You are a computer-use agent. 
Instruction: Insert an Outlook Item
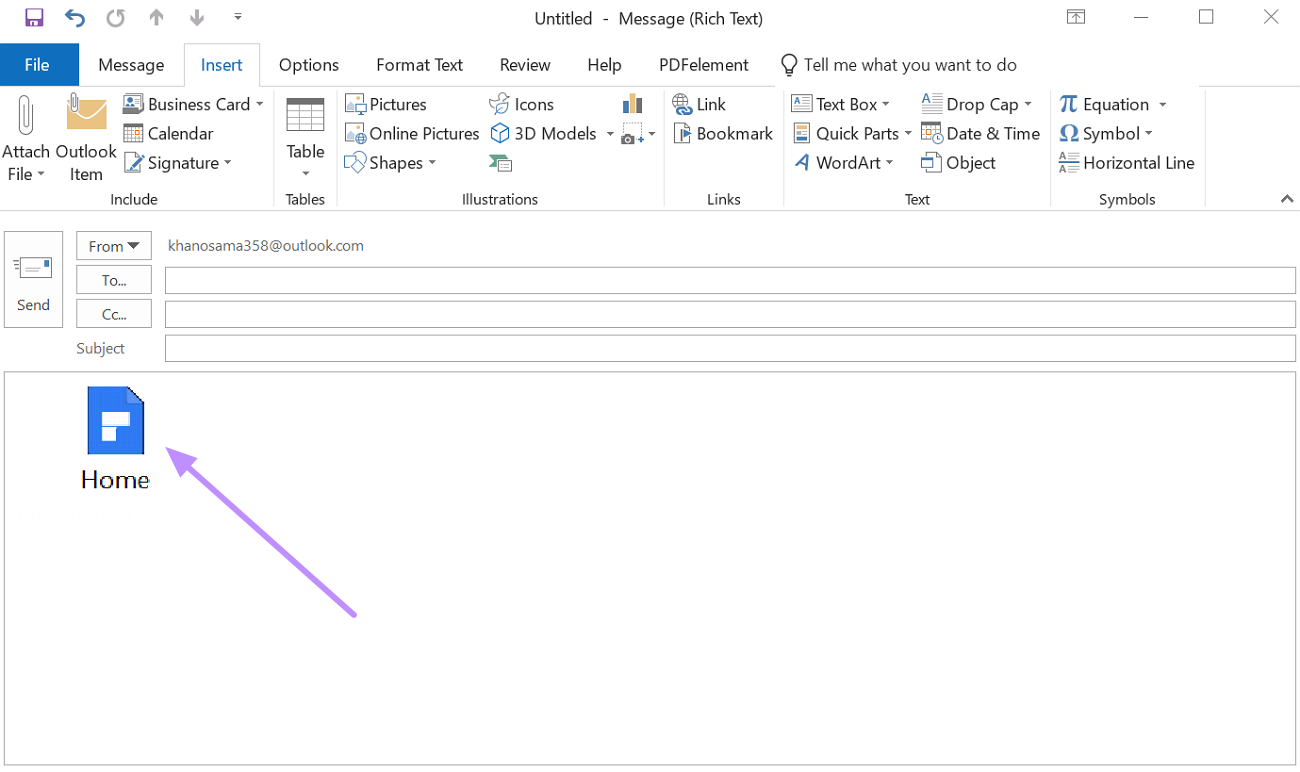pos(86,137)
